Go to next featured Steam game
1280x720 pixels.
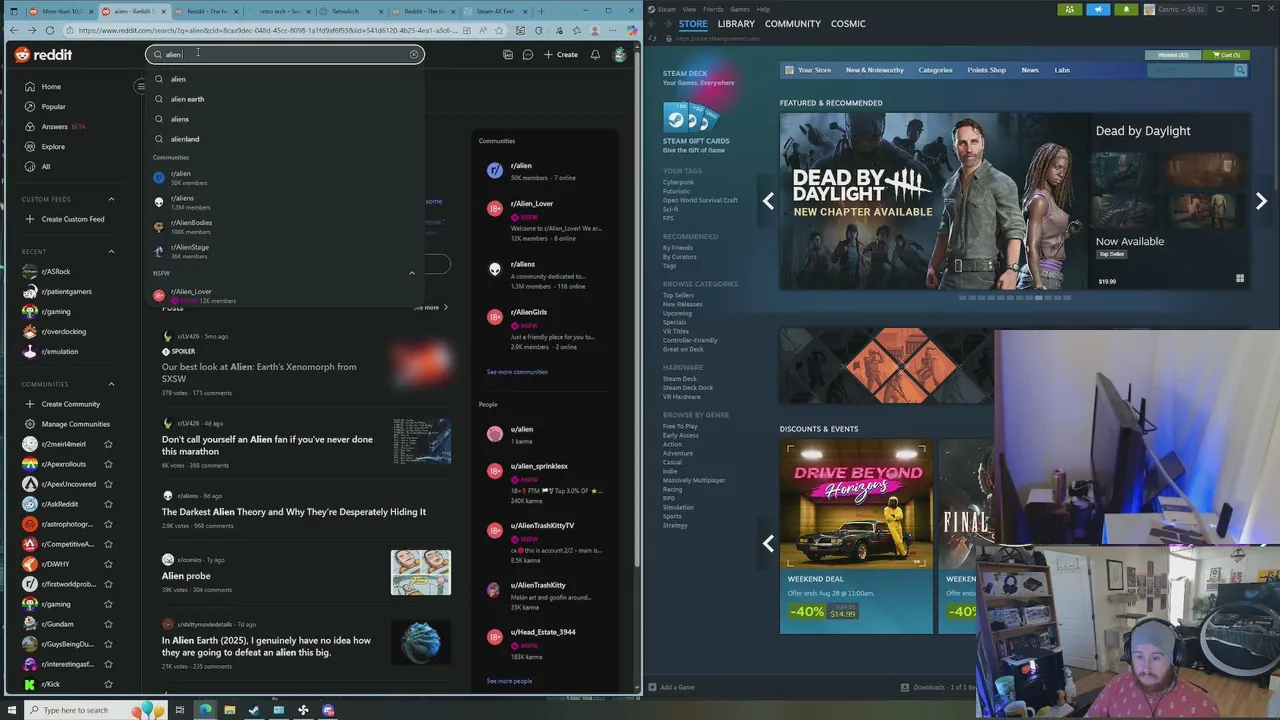(1261, 201)
